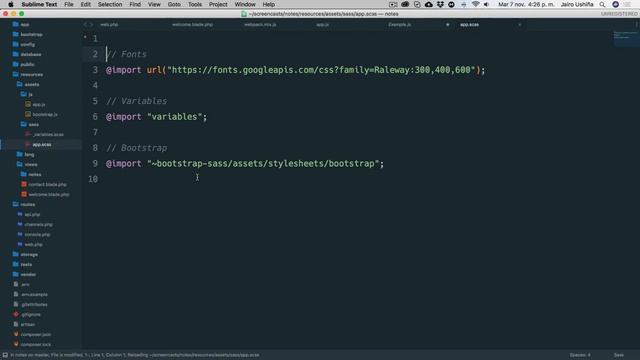Screen dimensions: 640x360
Task: Switch to the Example.js tab
Action: pos(400,24)
